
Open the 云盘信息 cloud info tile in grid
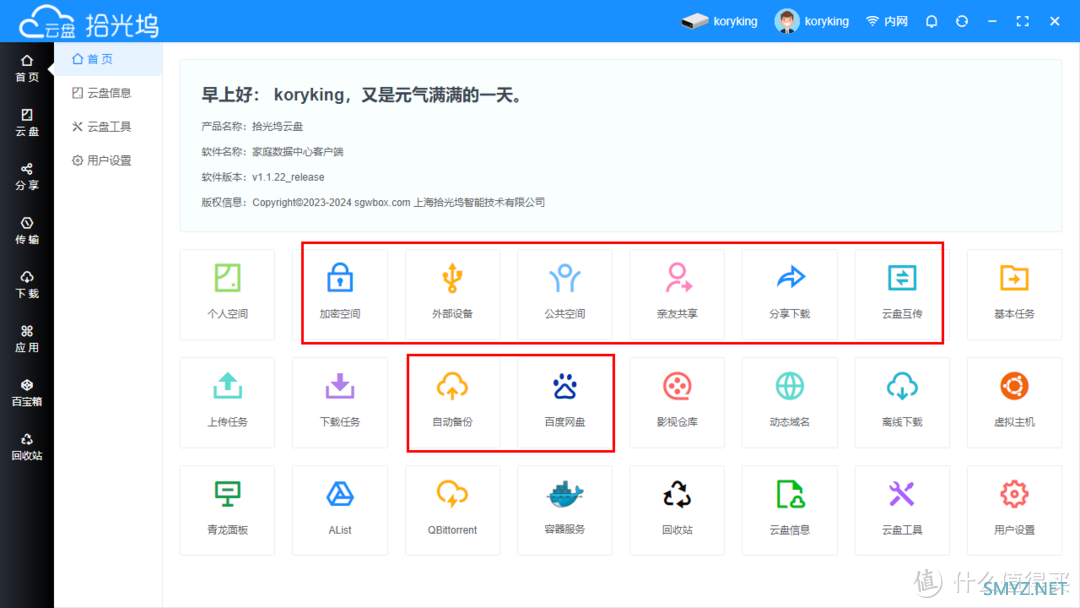[789, 510]
